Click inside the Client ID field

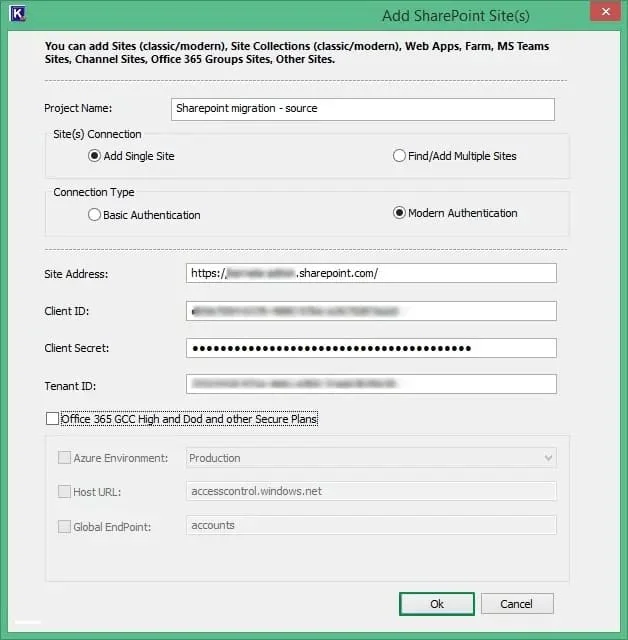pos(371,311)
